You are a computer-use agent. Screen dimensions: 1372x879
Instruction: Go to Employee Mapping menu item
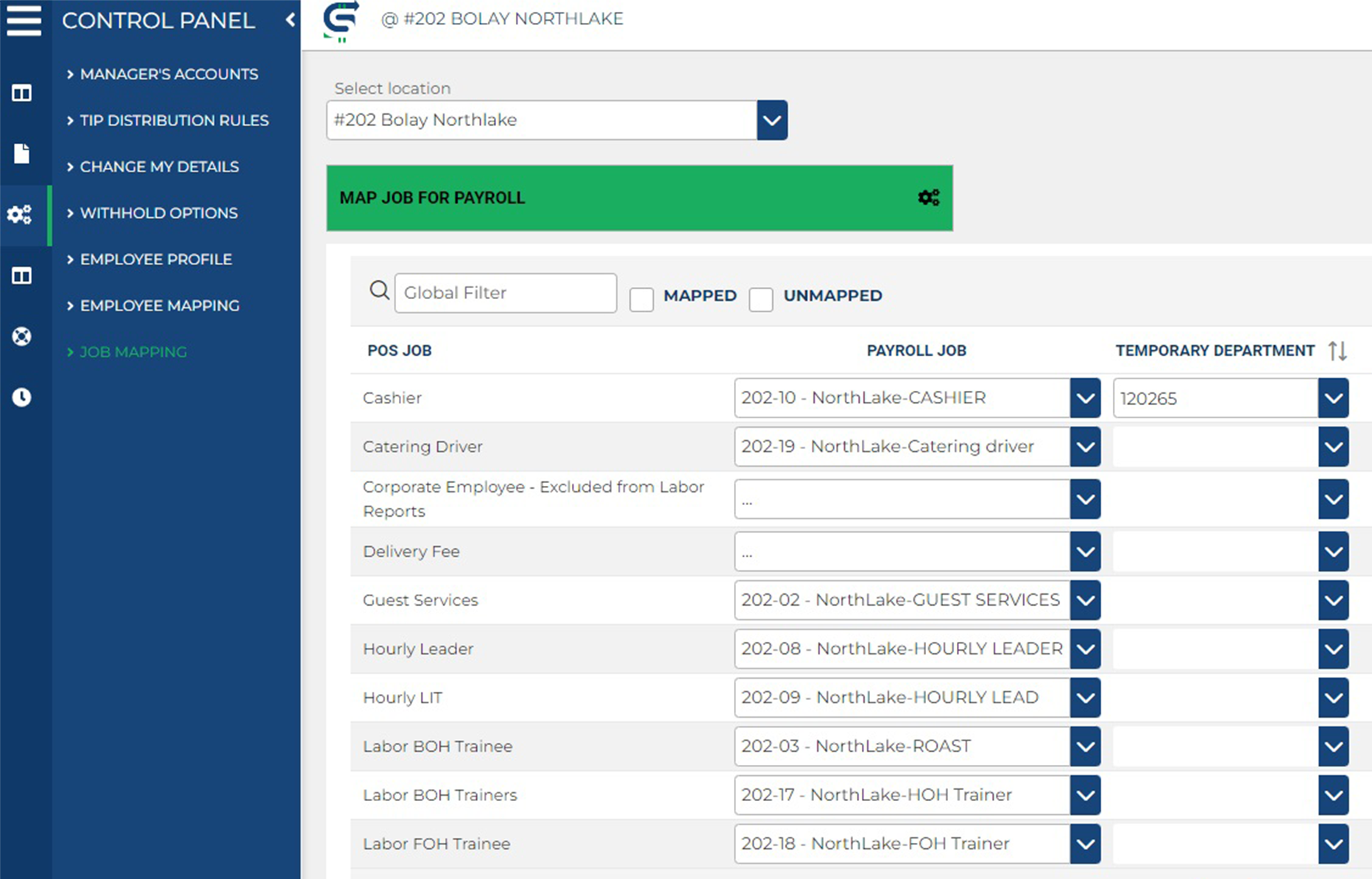click(159, 306)
